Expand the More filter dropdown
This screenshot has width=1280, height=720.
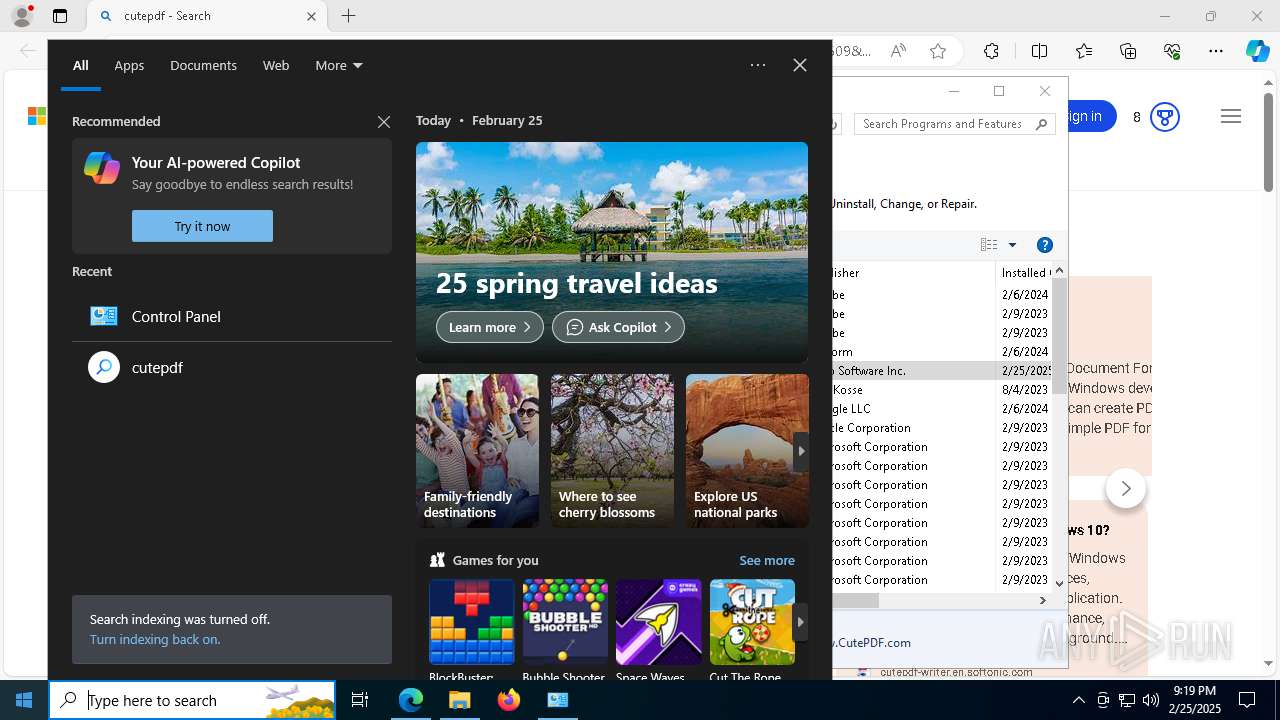click(x=339, y=65)
